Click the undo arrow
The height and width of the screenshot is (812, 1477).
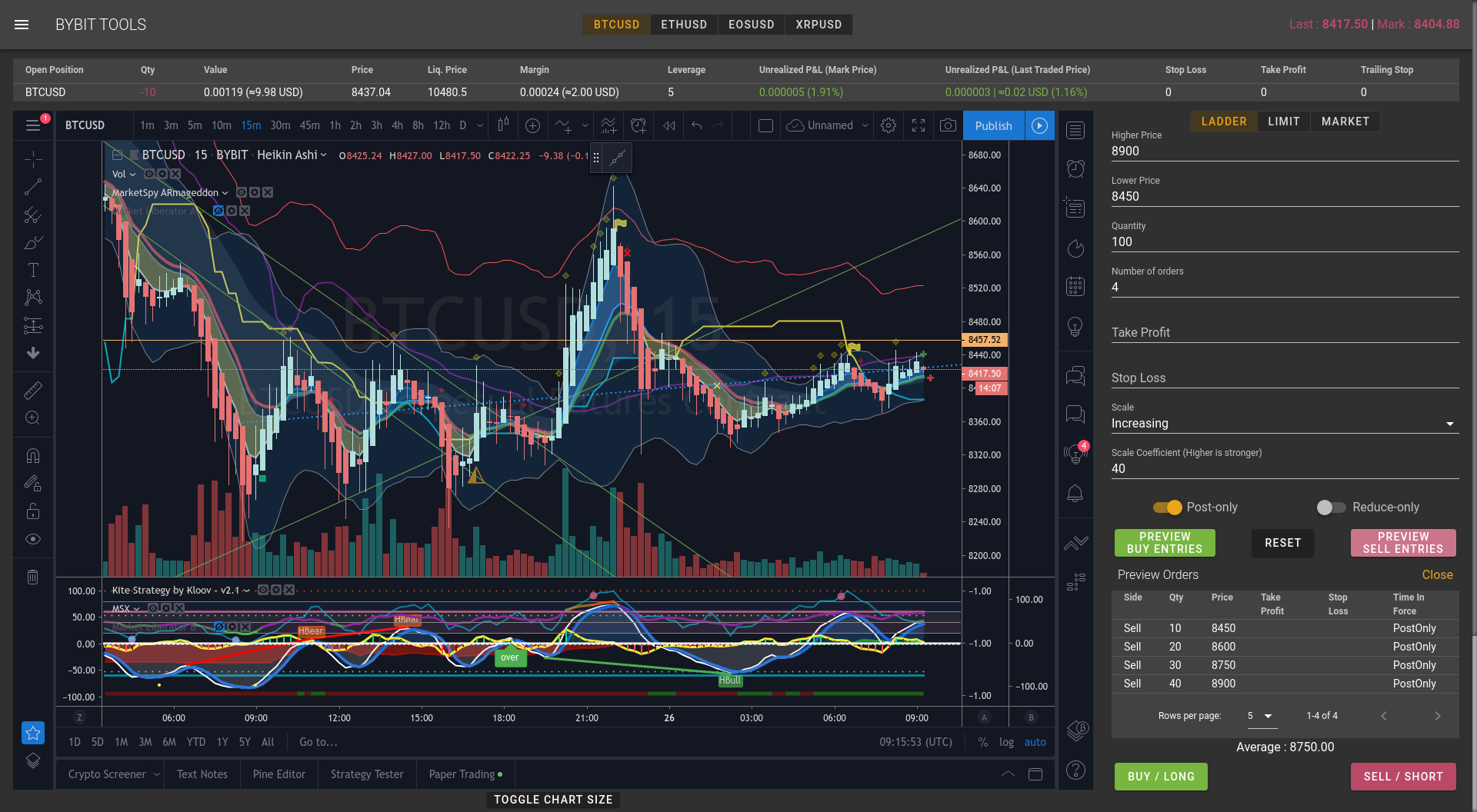click(x=697, y=125)
